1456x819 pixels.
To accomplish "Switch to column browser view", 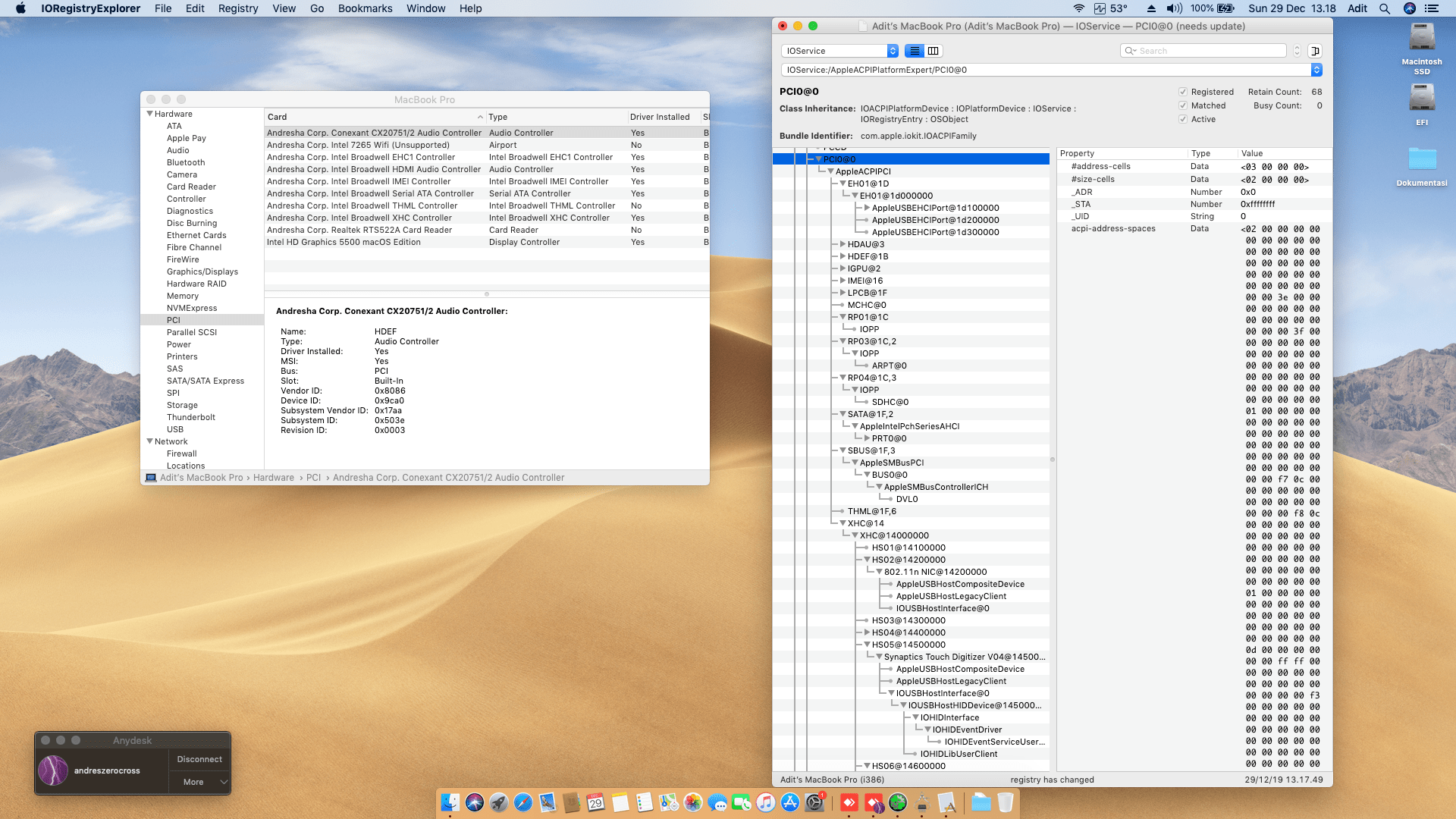I will click(934, 51).
